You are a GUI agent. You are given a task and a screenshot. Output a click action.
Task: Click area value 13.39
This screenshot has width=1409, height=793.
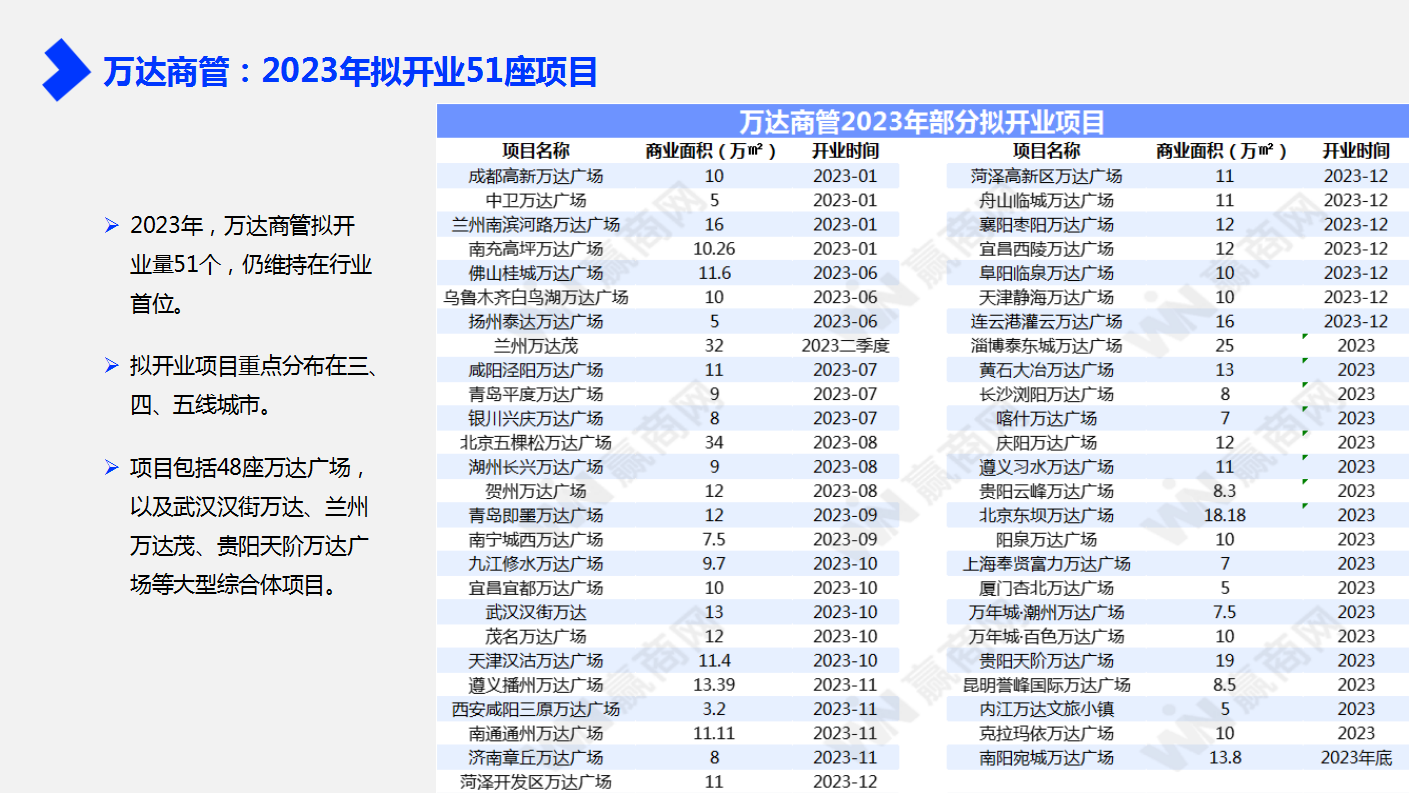[714, 685]
